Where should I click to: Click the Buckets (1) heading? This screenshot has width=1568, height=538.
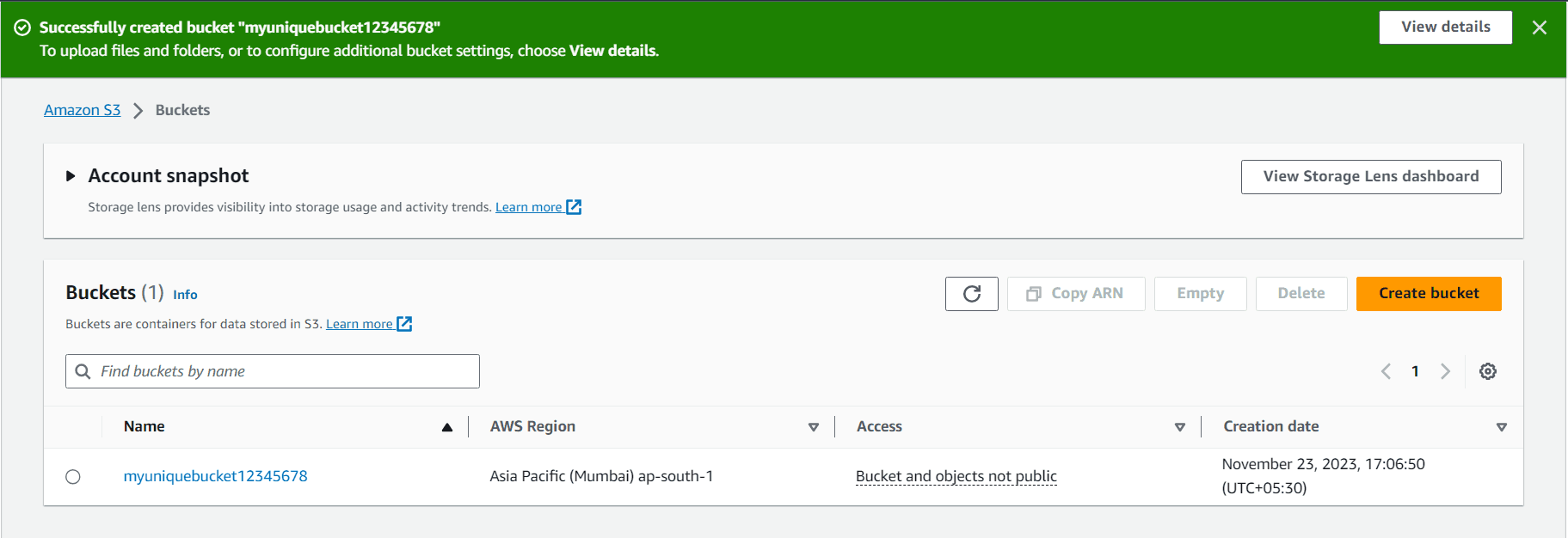(x=114, y=293)
